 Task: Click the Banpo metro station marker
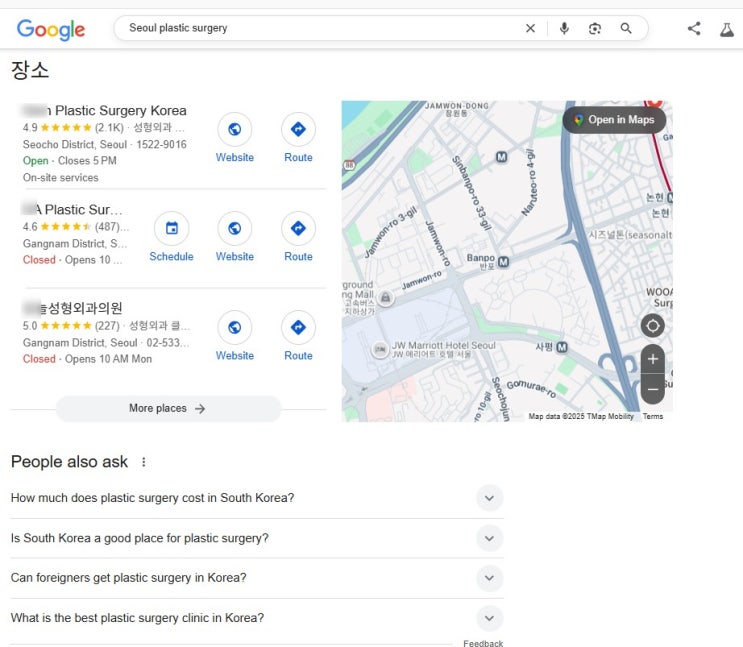tap(503, 262)
